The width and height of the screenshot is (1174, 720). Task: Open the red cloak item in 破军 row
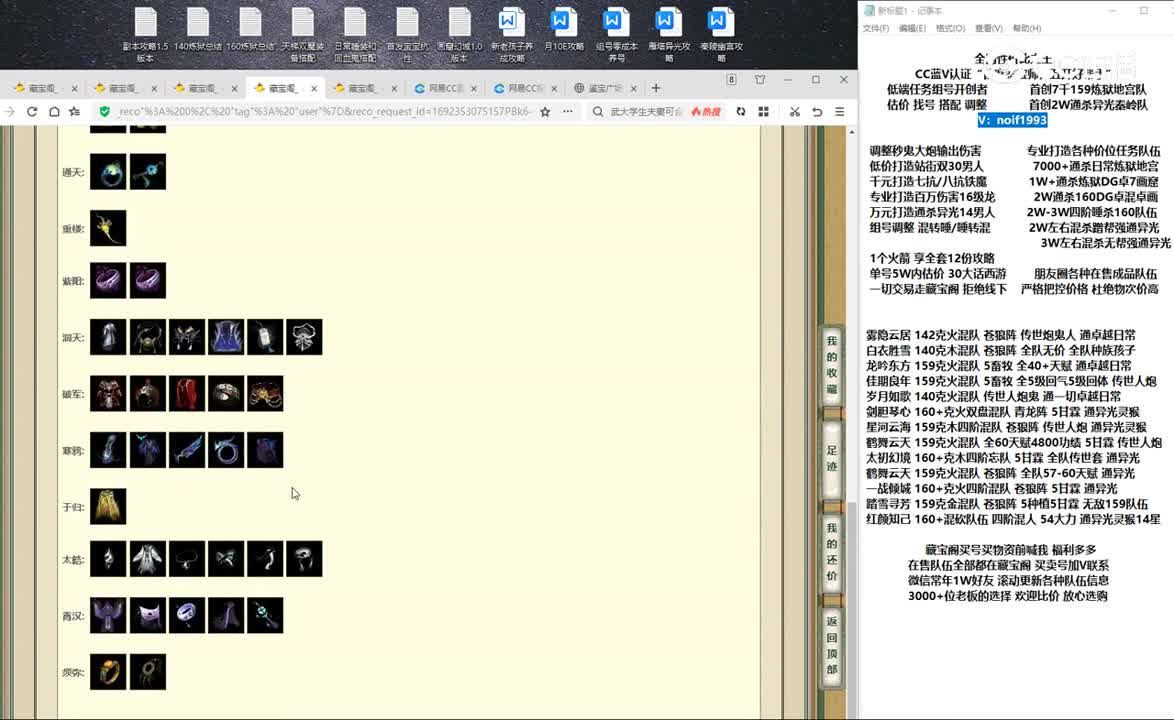tap(186, 393)
